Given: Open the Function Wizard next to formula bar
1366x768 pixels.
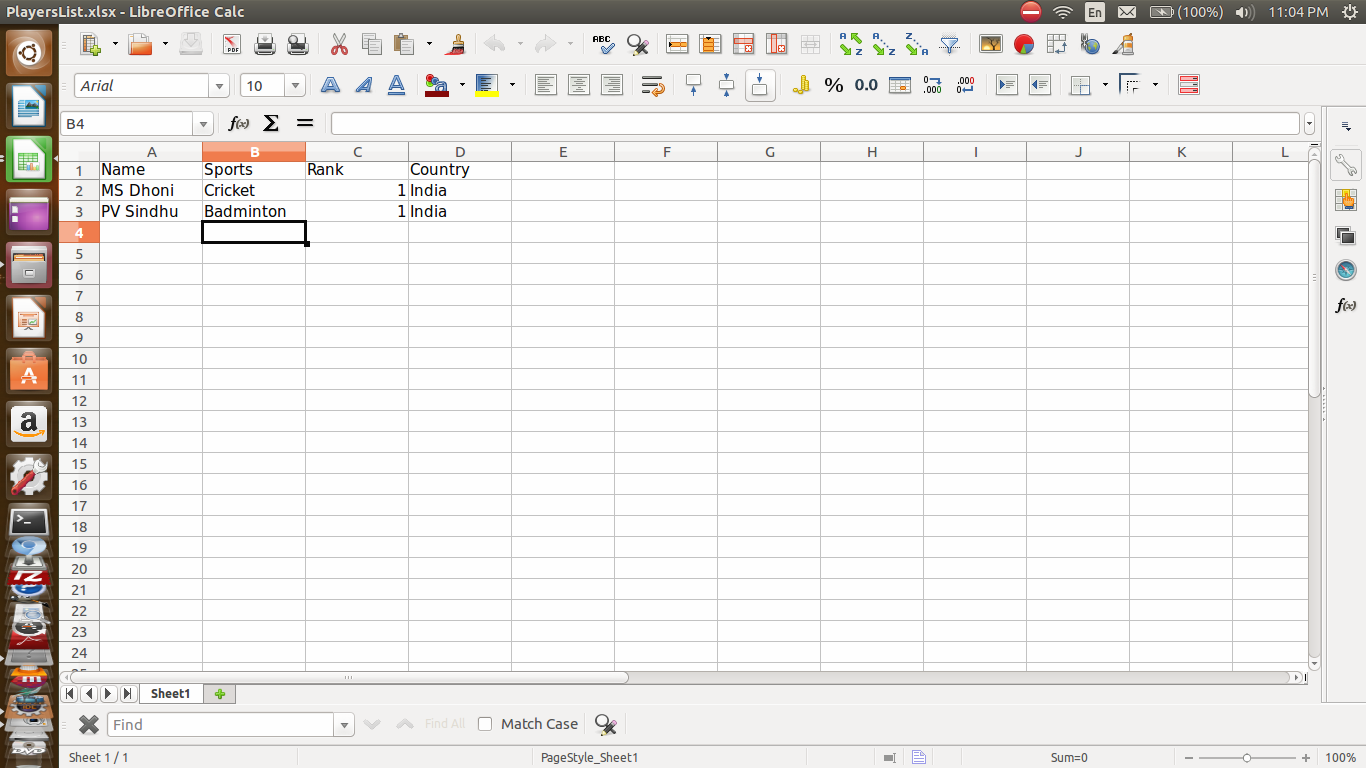Looking at the screenshot, I should [x=239, y=123].
